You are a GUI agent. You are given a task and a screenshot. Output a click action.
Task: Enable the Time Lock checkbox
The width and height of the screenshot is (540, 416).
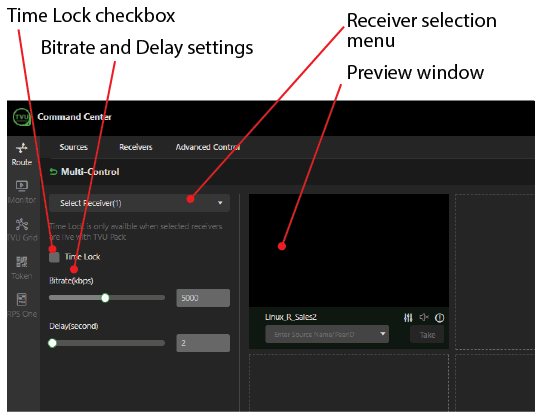(x=54, y=257)
